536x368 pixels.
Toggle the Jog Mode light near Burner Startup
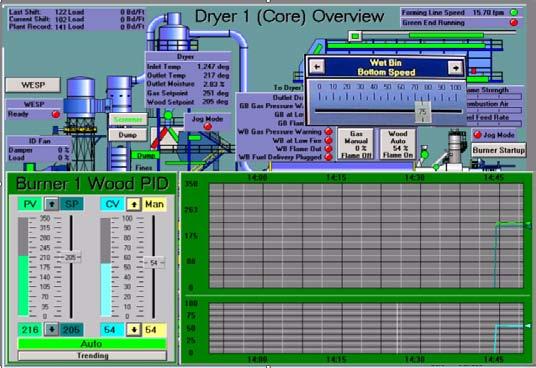[478, 135]
